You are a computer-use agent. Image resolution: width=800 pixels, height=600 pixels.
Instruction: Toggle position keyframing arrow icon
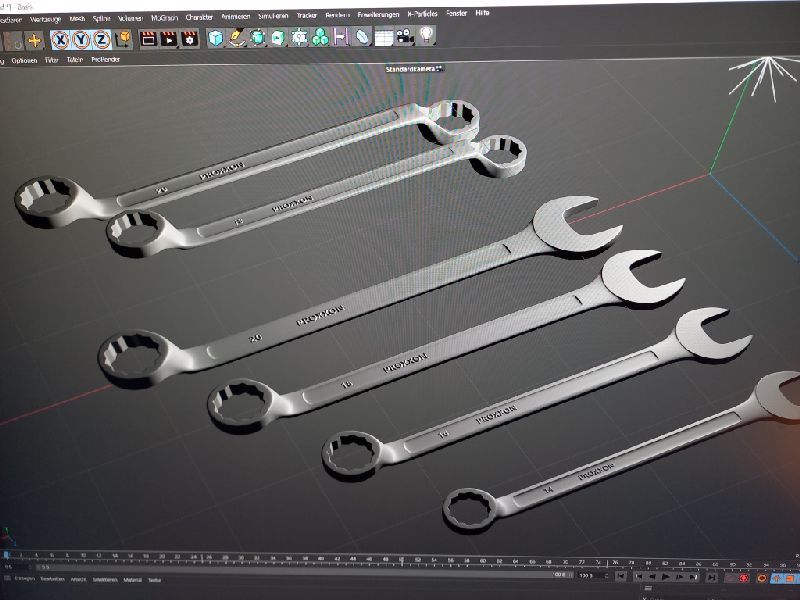pos(778,579)
